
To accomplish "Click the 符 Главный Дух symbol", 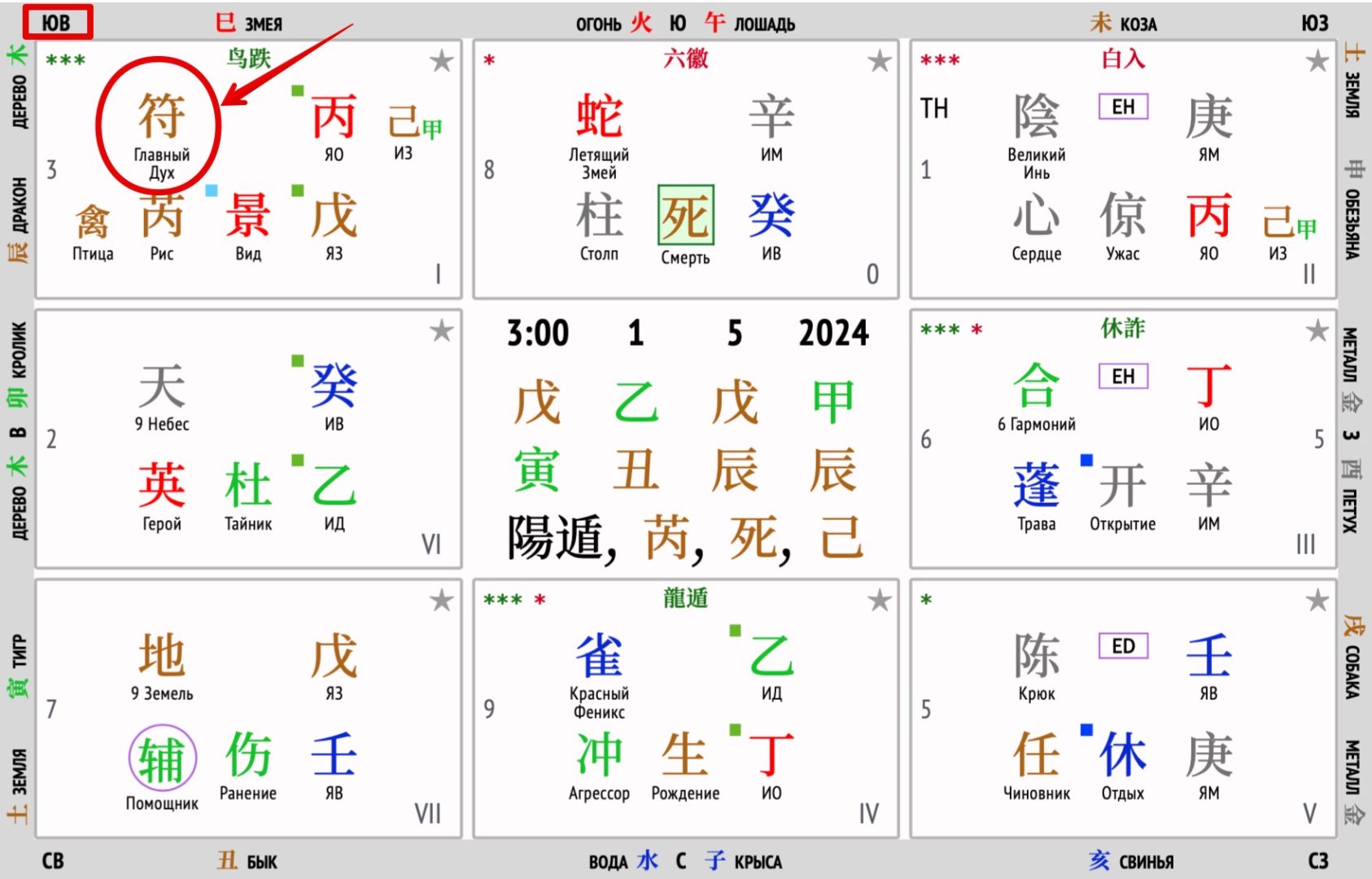I will [x=160, y=116].
